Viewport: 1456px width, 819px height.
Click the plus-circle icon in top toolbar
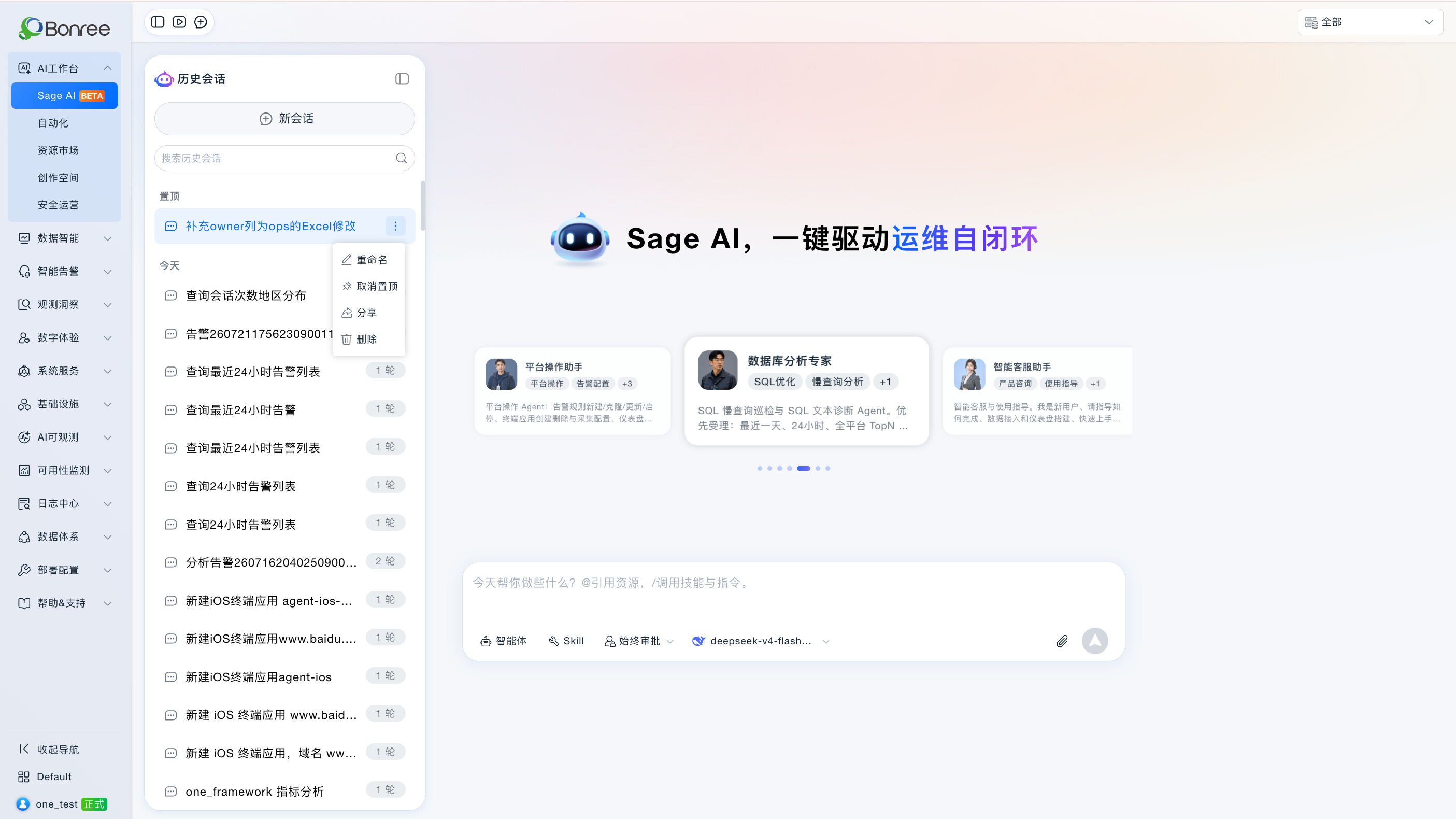coord(201,22)
